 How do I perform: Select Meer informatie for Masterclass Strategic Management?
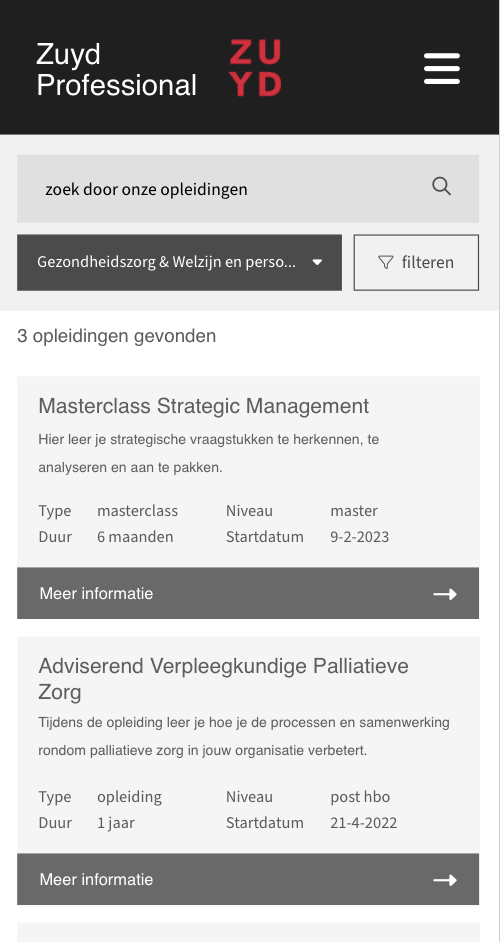[x=248, y=593]
